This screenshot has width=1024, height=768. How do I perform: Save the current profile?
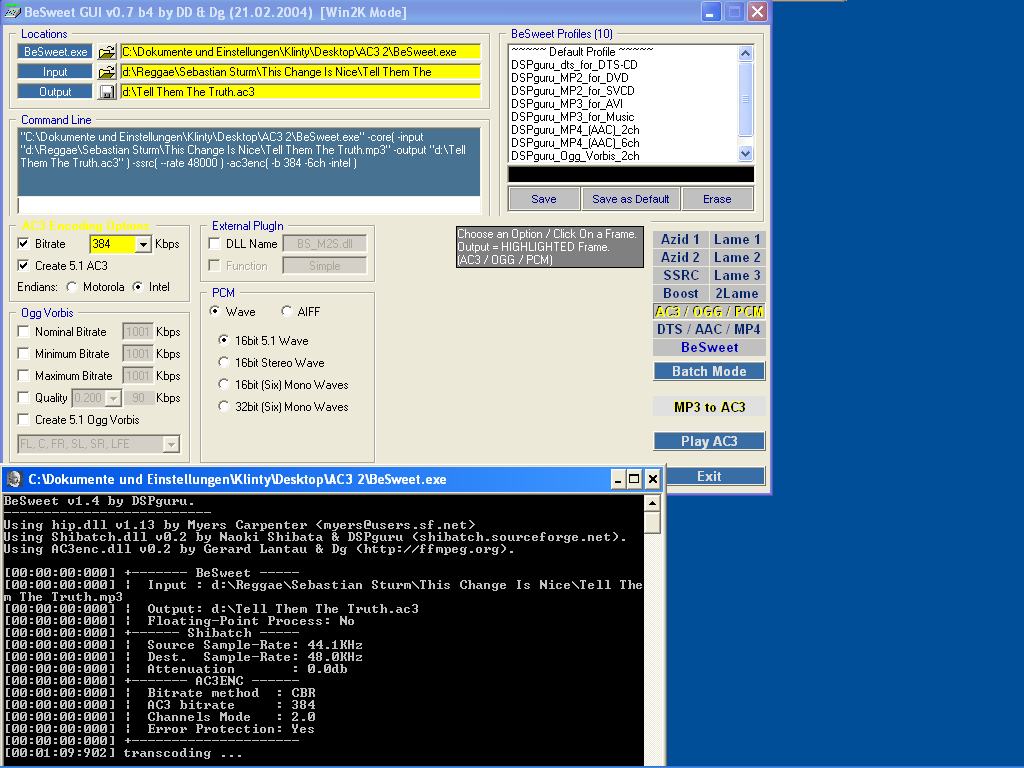[x=544, y=199]
